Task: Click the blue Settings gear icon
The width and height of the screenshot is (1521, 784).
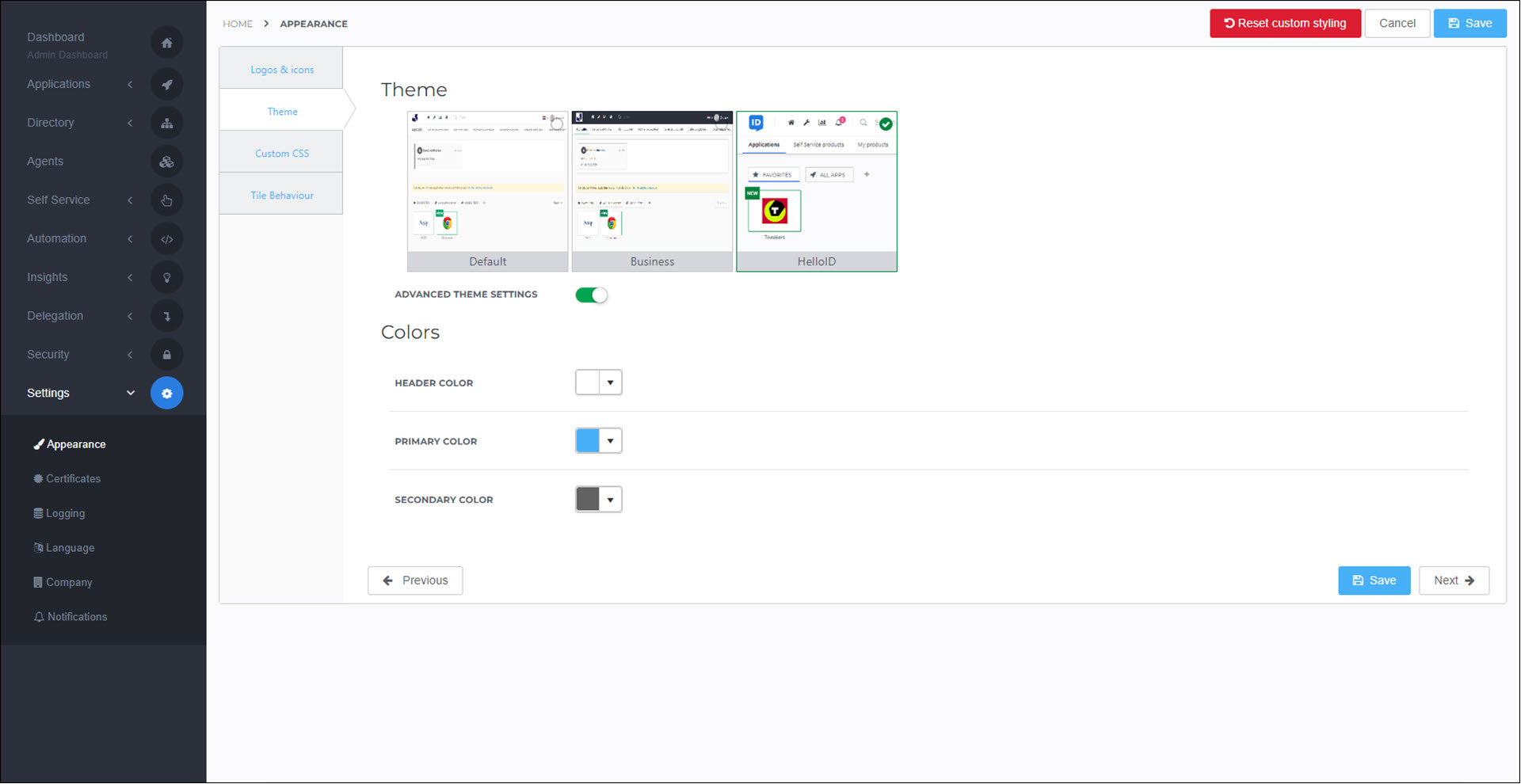Action: (166, 394)
